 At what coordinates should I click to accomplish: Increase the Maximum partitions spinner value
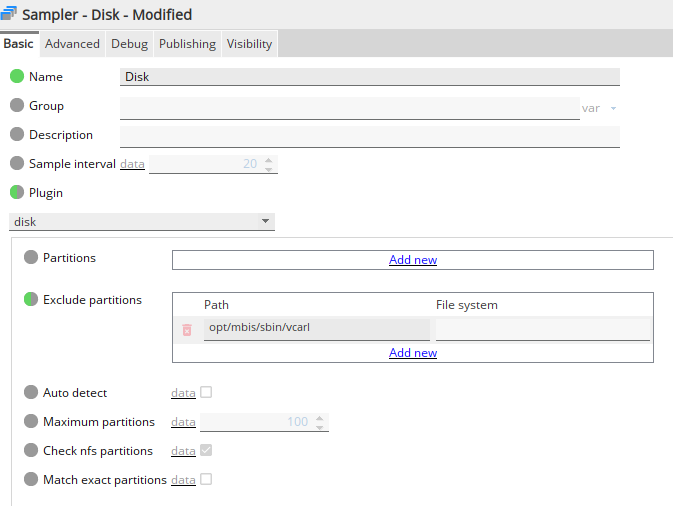pyautogui.click(x=322, y=418)
